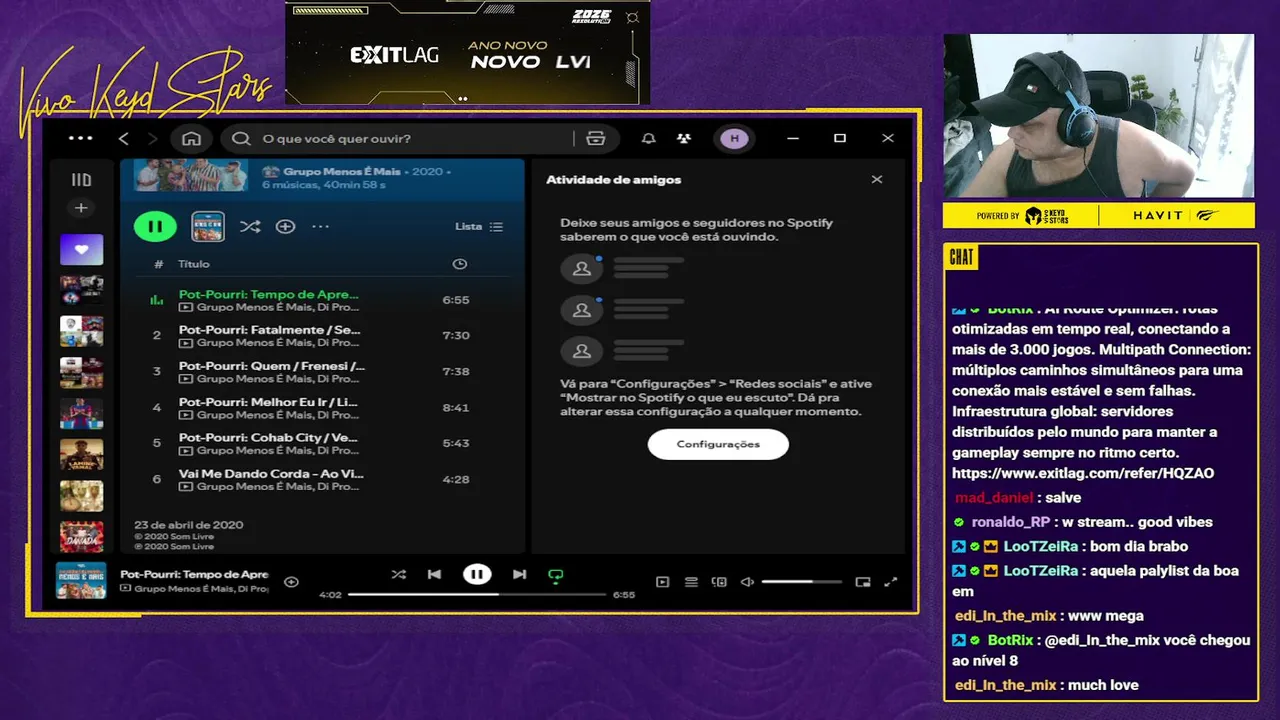The image size is (1280, 720).
Task: Toggle shuffle in the player bar
Action: click(x=399, y=574)
